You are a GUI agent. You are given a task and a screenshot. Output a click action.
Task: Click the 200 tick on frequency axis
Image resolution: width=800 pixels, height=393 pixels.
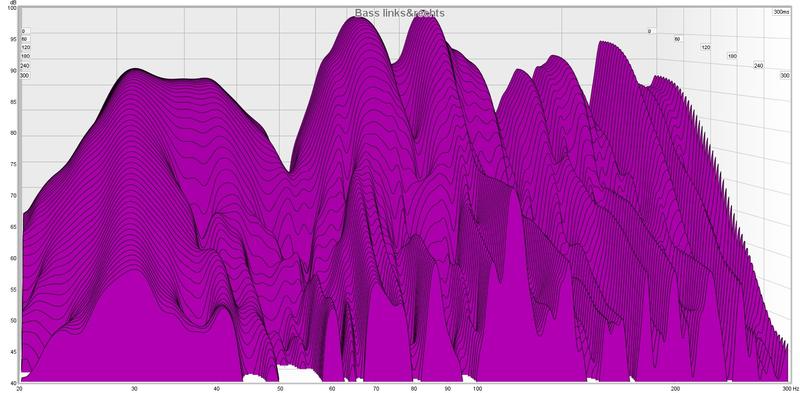tap(675, 389)
